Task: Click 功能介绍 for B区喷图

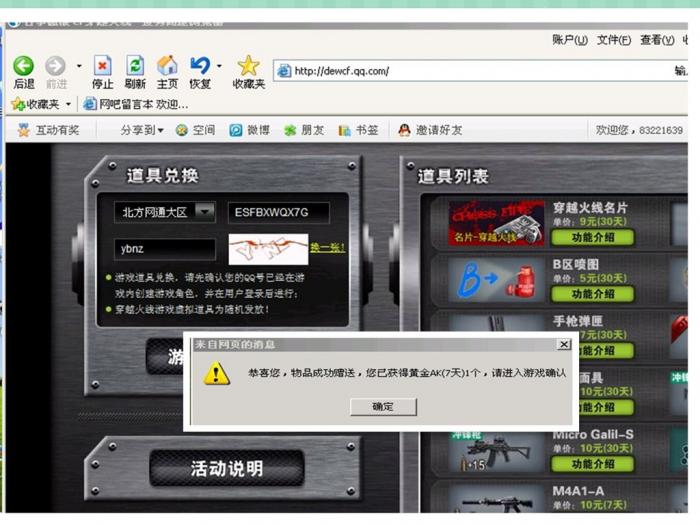Action: [x=593, y=294]
